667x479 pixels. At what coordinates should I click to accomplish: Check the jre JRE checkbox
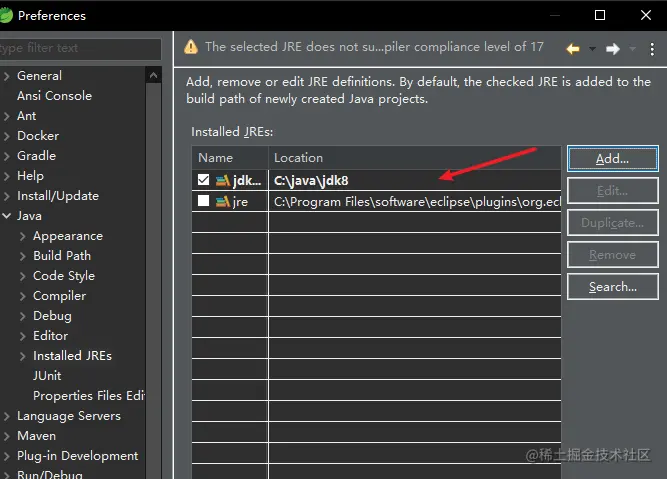(203, 200)
